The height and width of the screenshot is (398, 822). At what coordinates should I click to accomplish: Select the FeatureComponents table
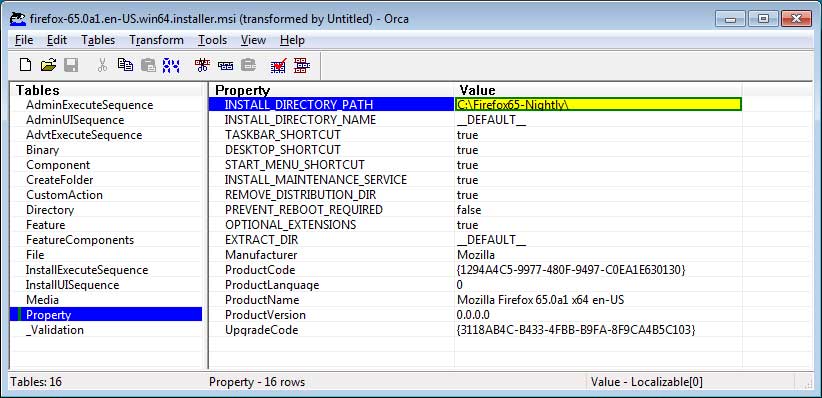click(80, 240)
